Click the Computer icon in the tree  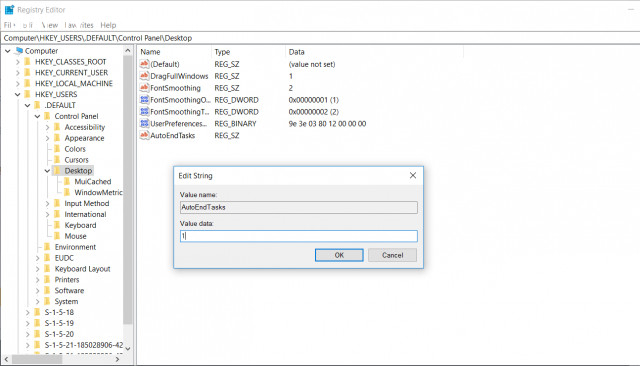pos(18,51)
